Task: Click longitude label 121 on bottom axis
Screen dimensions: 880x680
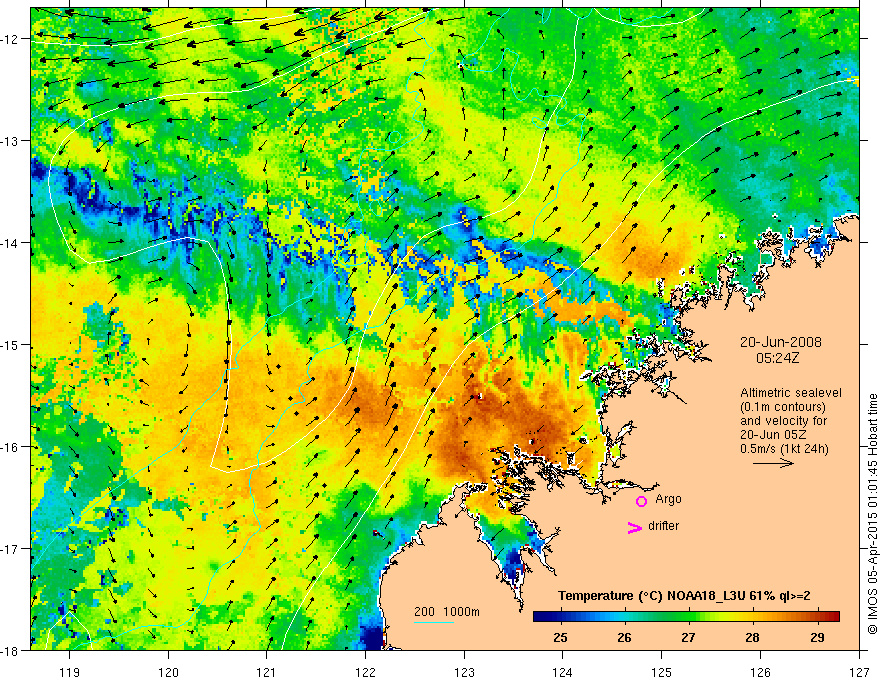Action: click(x=267, y=672)
